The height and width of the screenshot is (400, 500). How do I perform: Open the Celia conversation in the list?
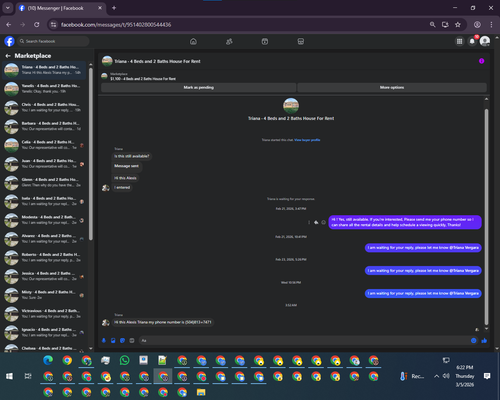tap(44, 145)
